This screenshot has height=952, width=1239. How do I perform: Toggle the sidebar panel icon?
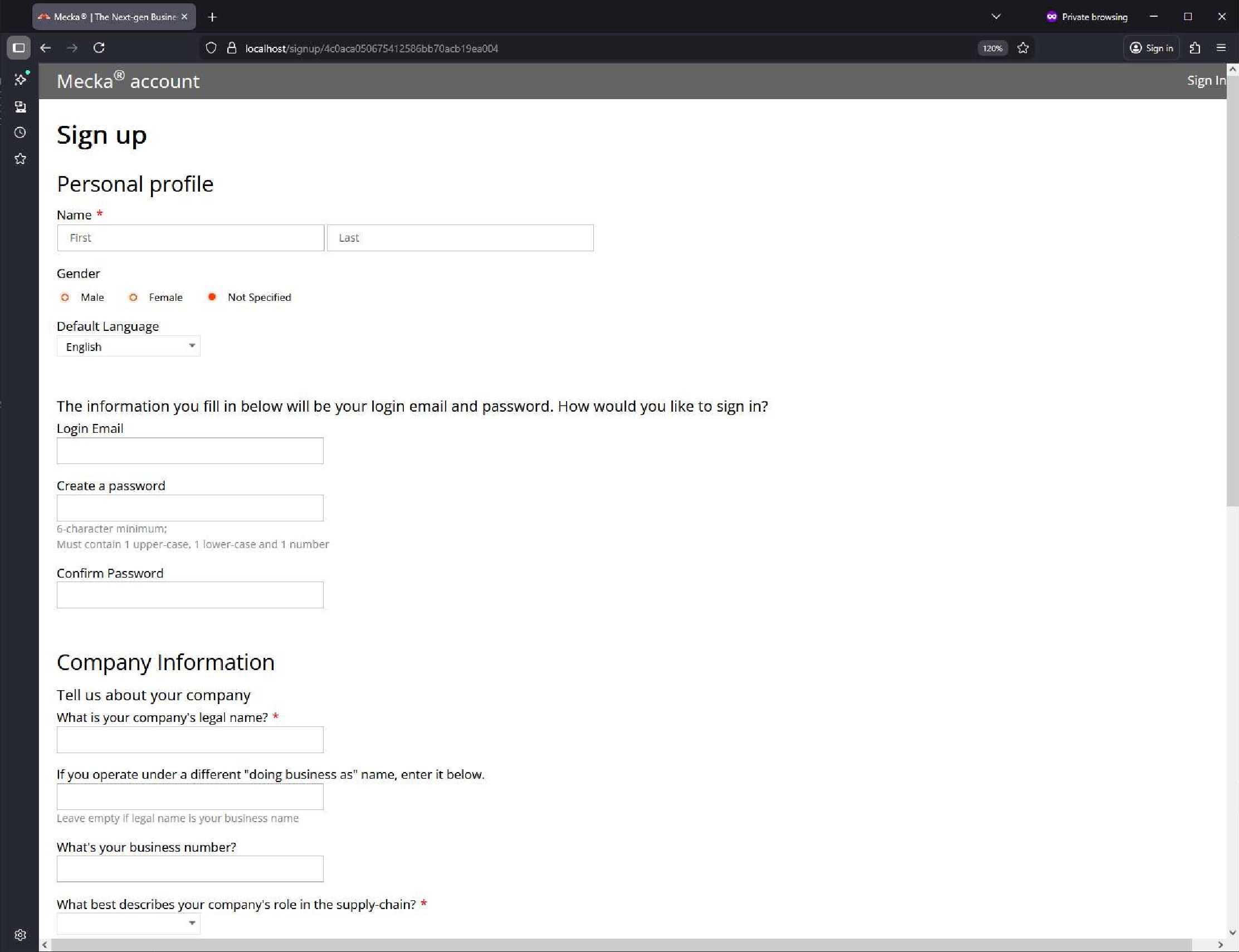19,48
